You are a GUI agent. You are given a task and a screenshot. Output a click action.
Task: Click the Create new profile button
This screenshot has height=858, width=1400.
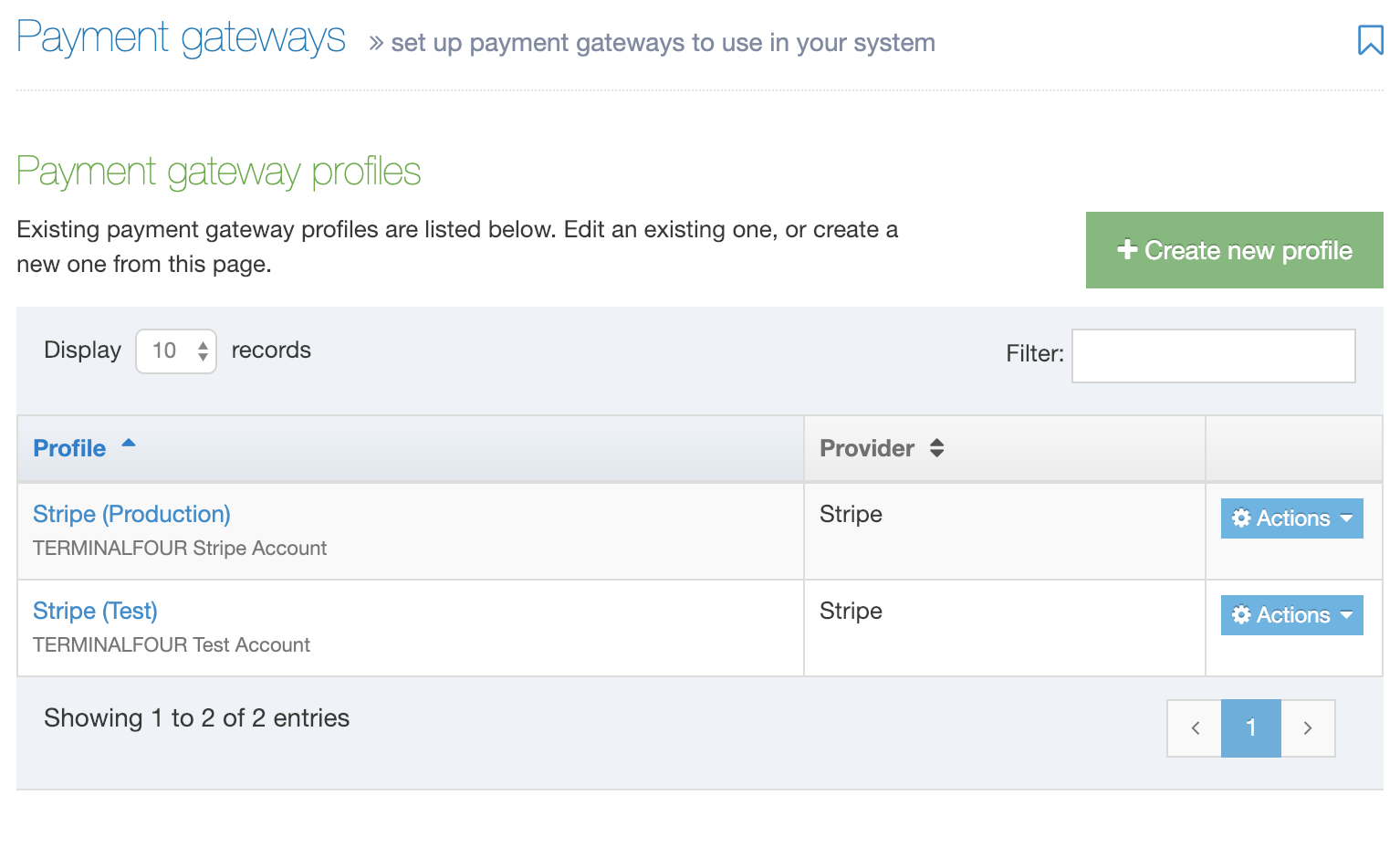[x=1234, y=250]
